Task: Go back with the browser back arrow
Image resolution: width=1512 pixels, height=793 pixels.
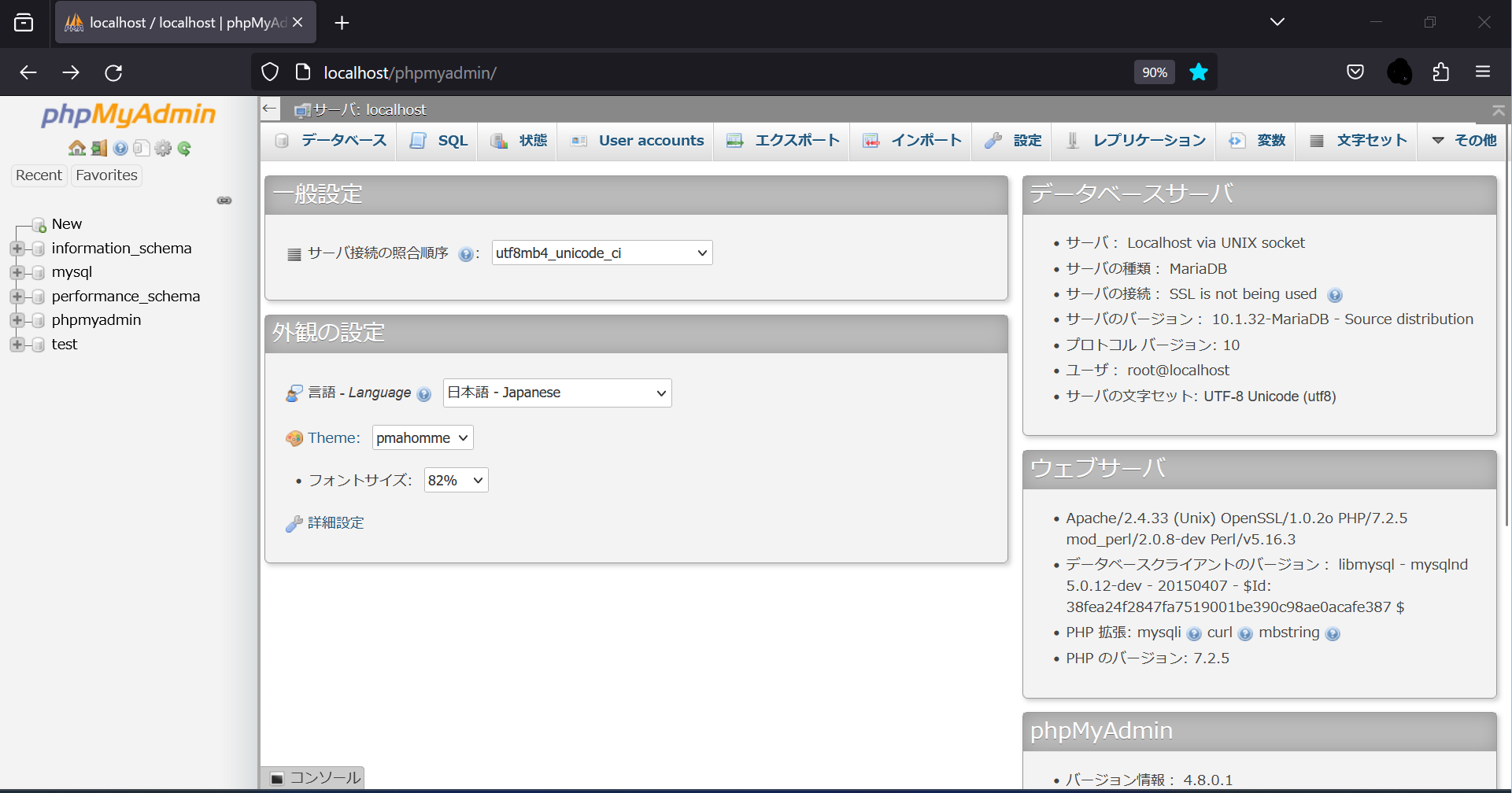Action: pyautogui.click(x=28, y=72)
